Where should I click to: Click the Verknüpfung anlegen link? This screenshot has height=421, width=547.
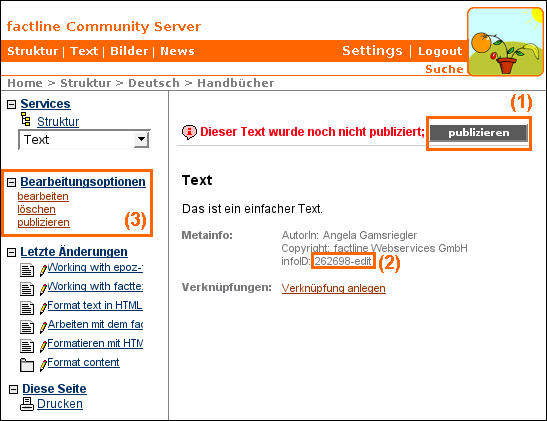pos(334,288)
